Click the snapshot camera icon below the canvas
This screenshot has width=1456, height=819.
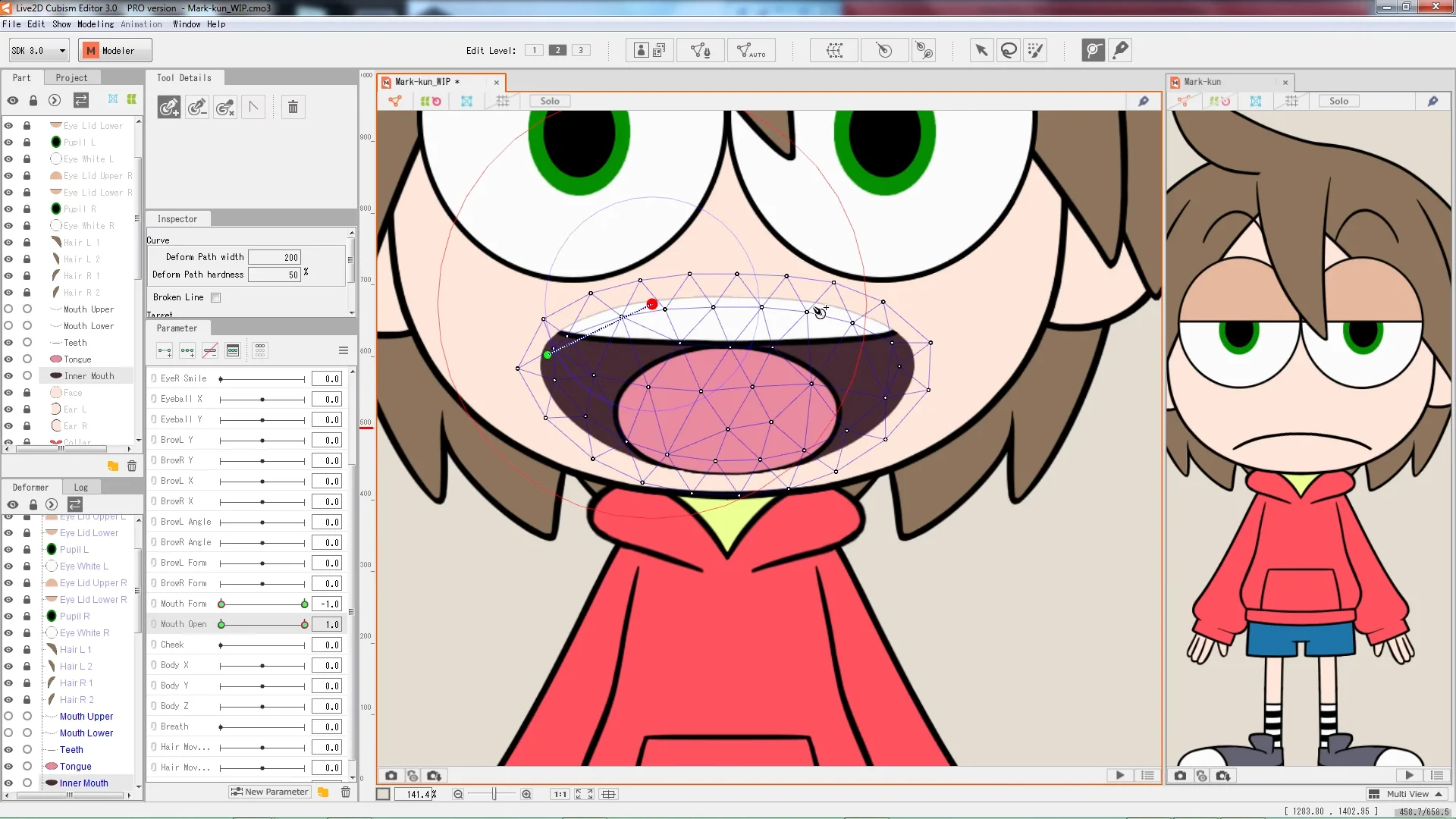pos(391,775)
